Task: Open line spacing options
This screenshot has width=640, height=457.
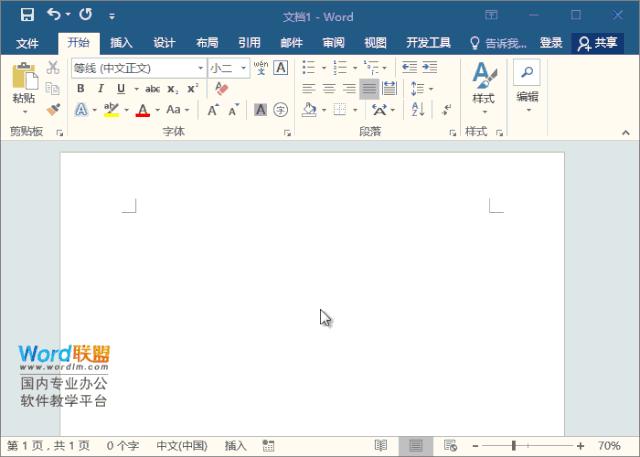Action: coord(421,89)
